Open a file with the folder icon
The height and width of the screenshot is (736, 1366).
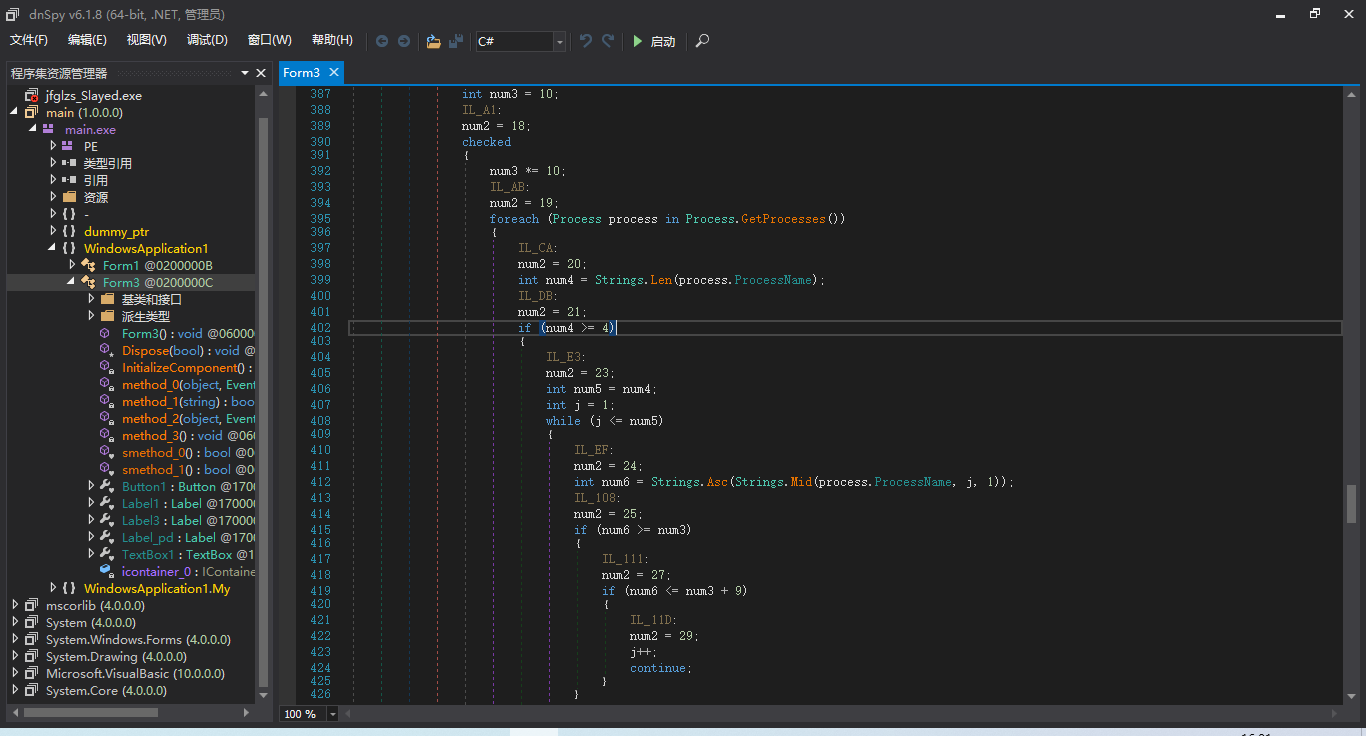click(x=433, y=41)
